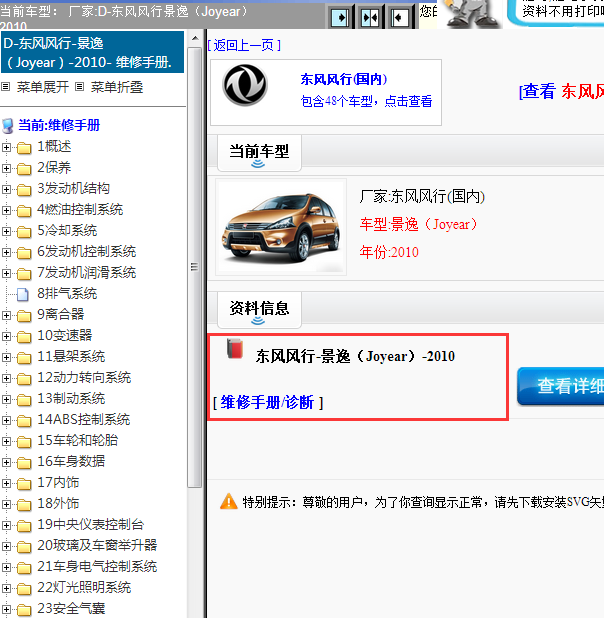Open the 资料信息 tab
Image resolution: width=604 pixels, height=618 pixels.
pos(259,310)
